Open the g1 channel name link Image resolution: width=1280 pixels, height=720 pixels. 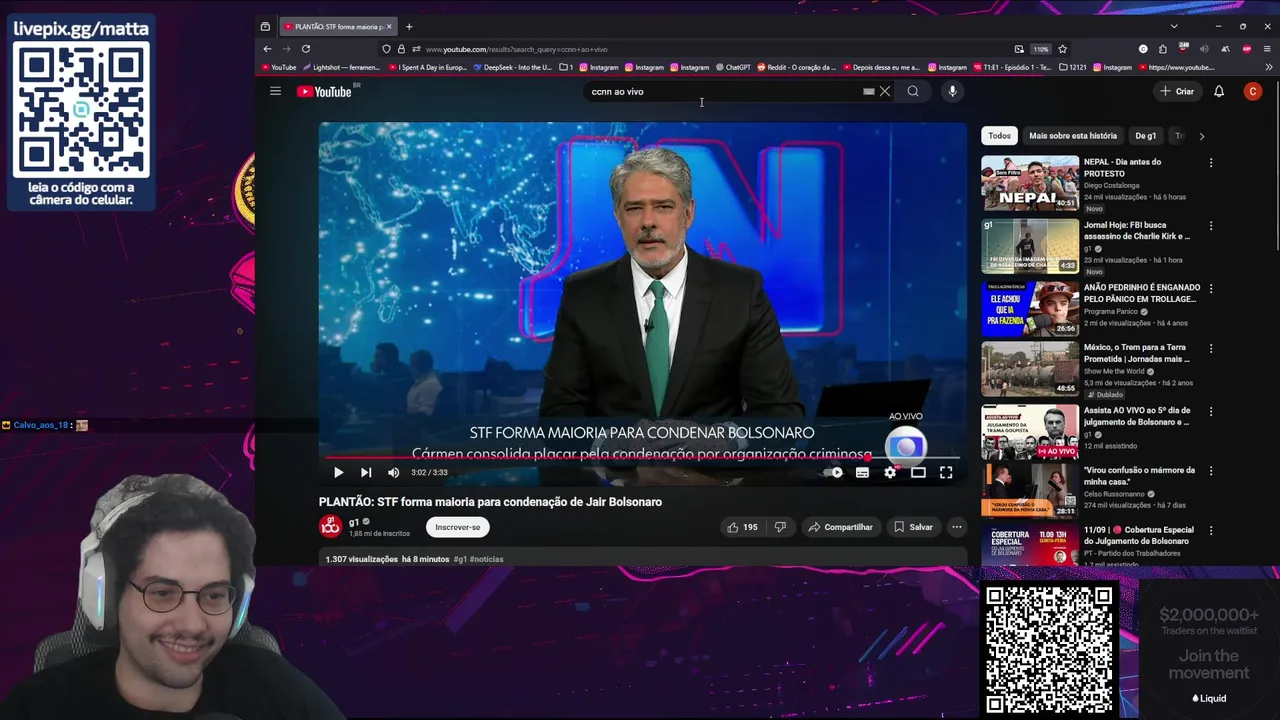click(354, 521)
